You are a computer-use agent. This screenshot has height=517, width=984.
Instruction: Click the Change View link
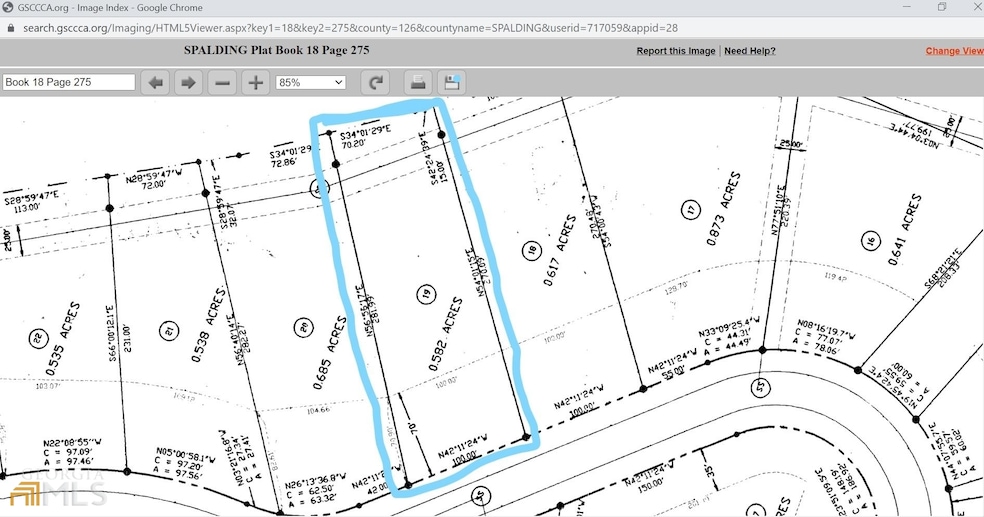click(954, 51)
